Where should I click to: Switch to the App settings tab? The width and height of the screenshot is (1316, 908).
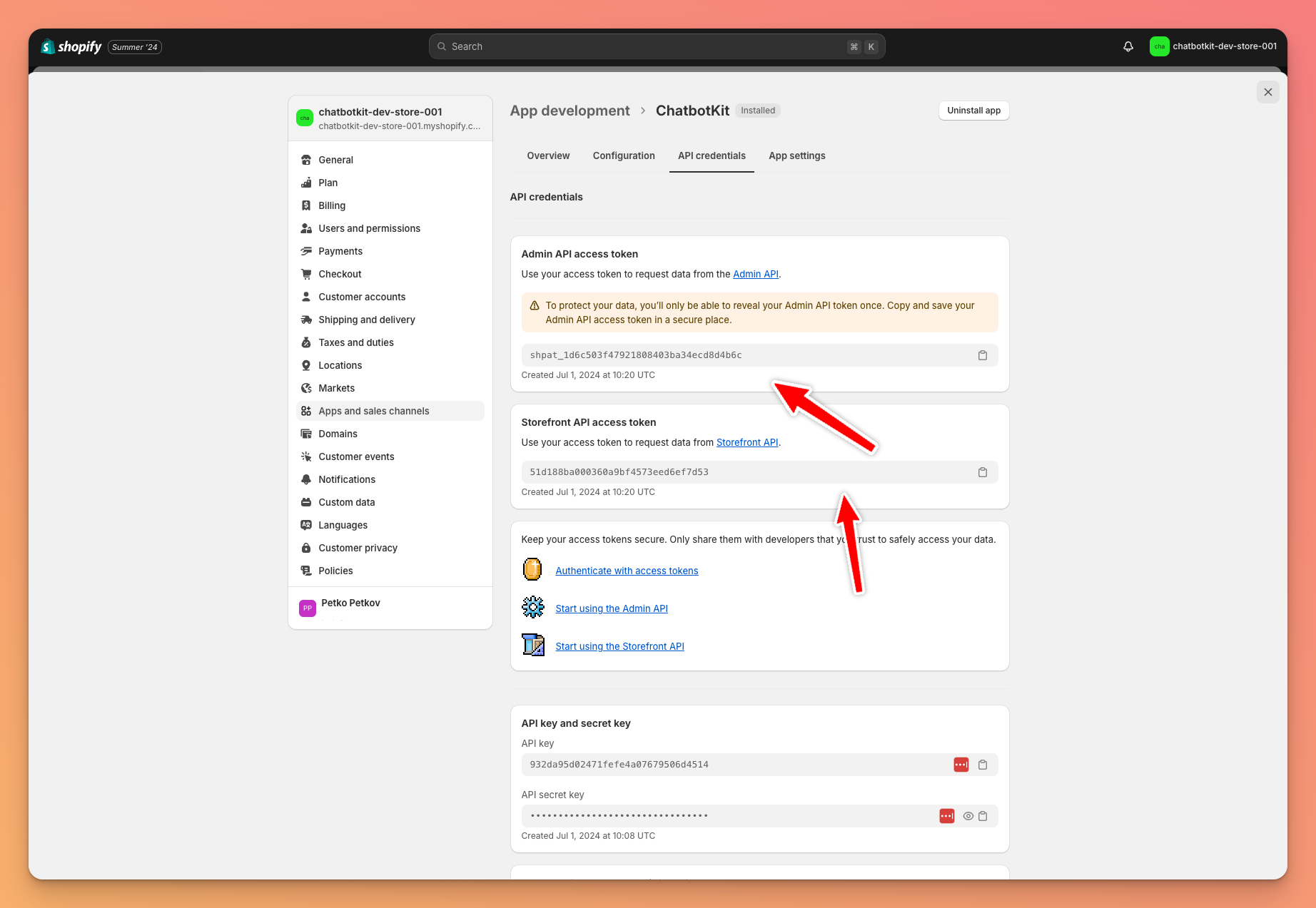(x=797, y=155)
